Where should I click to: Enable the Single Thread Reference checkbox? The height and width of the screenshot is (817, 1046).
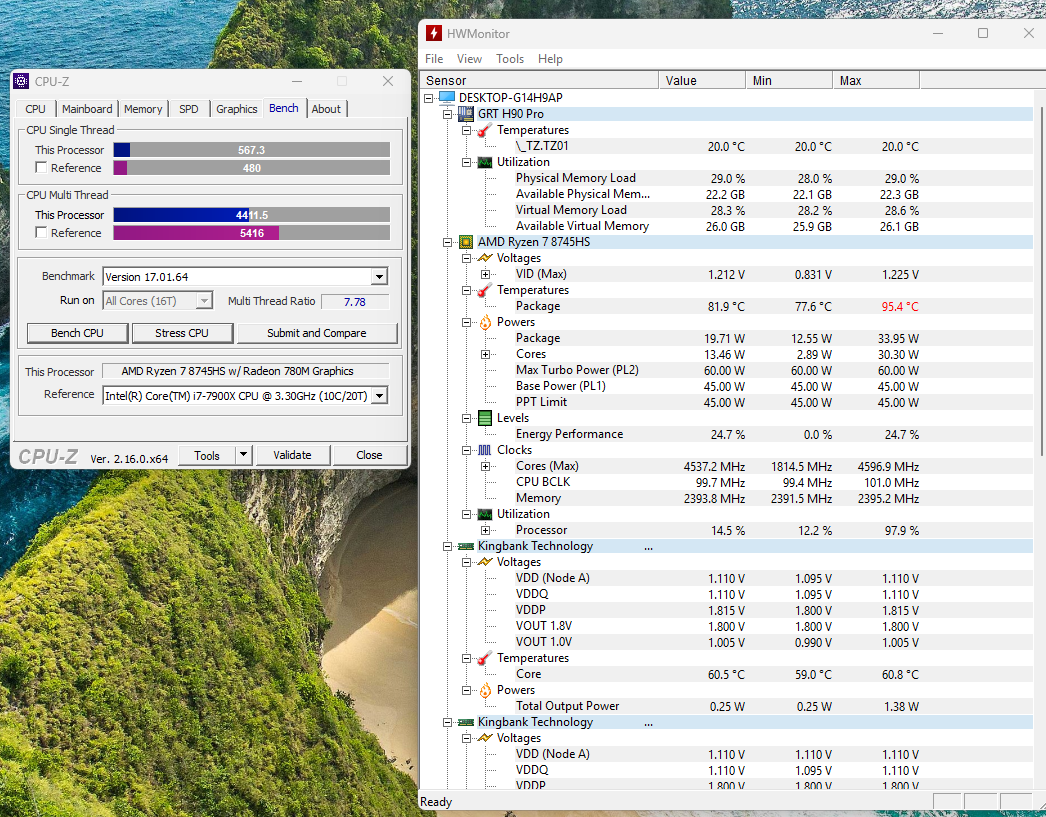tap(41, 168)
